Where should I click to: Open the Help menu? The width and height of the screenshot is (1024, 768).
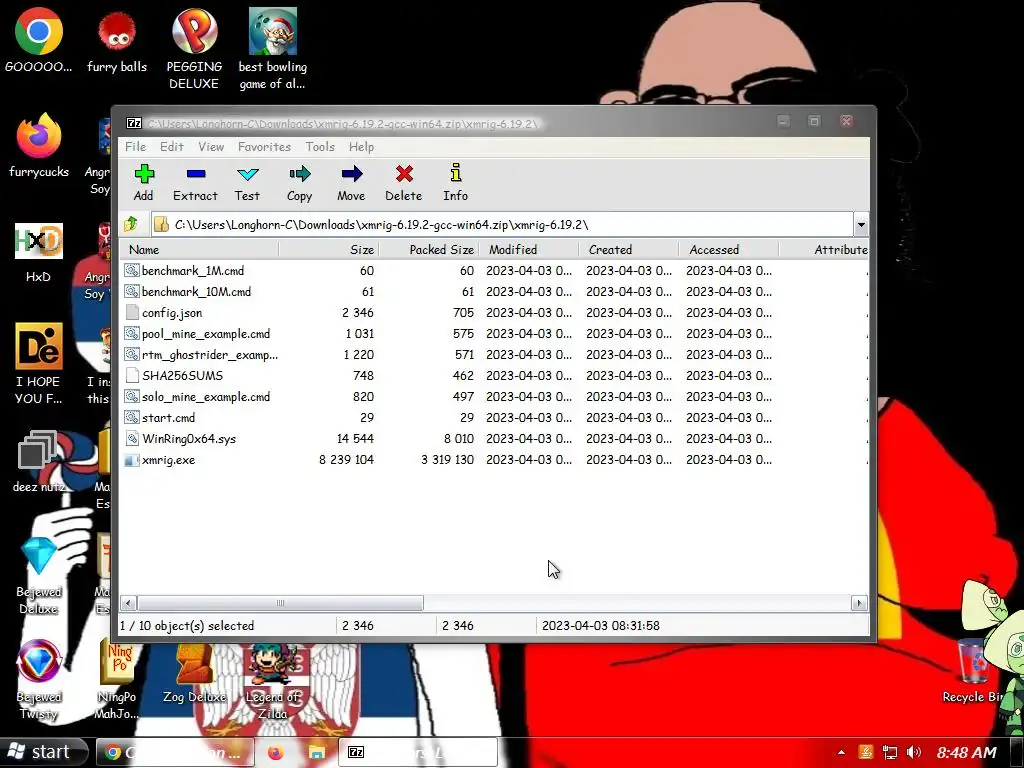[361, 147]
